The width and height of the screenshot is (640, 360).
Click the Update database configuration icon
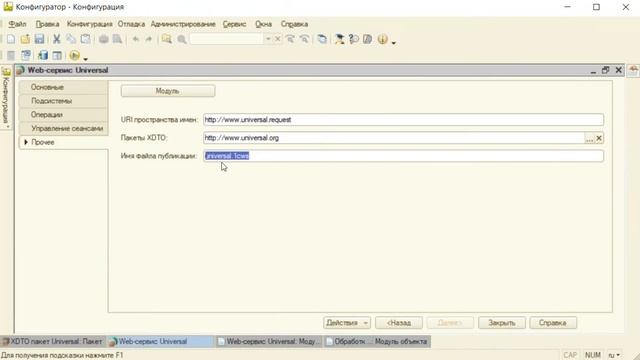(x=42, y=55)
